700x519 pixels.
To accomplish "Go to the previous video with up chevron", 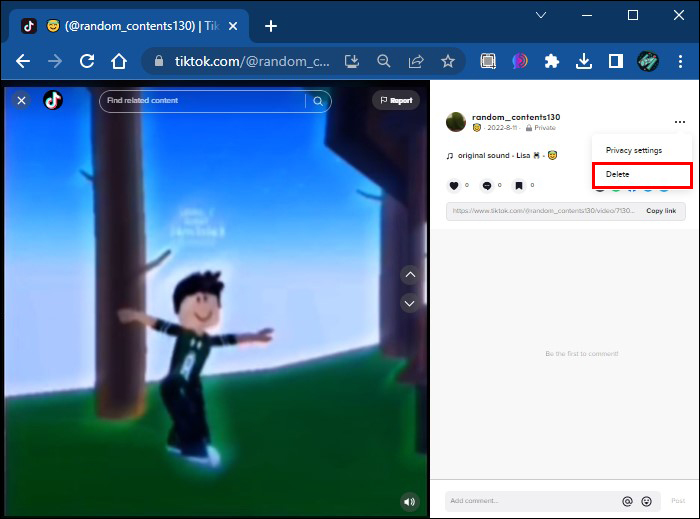I will pyautogui.click(x=410, y=275).
